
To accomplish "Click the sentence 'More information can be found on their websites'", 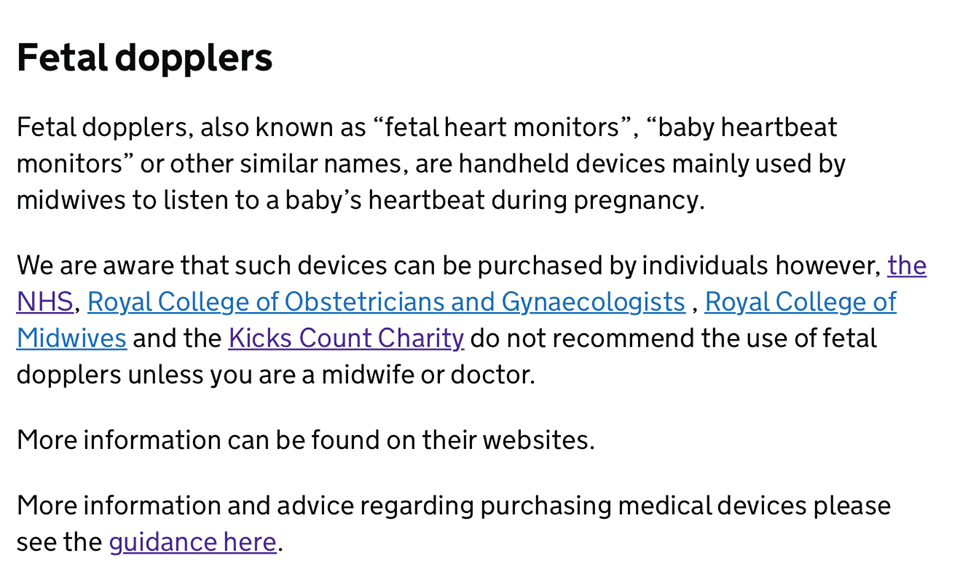I will point(306,441).
